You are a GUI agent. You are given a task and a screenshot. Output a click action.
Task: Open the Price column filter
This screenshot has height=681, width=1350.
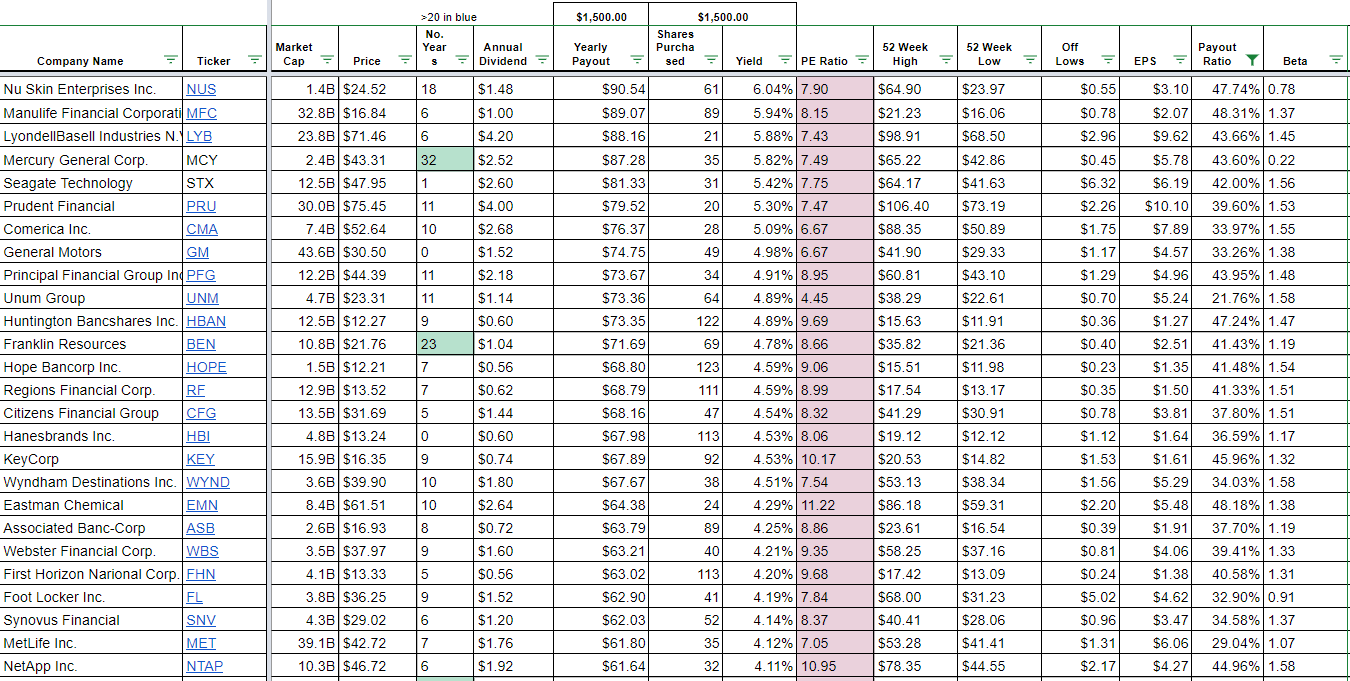coord(404,60)
